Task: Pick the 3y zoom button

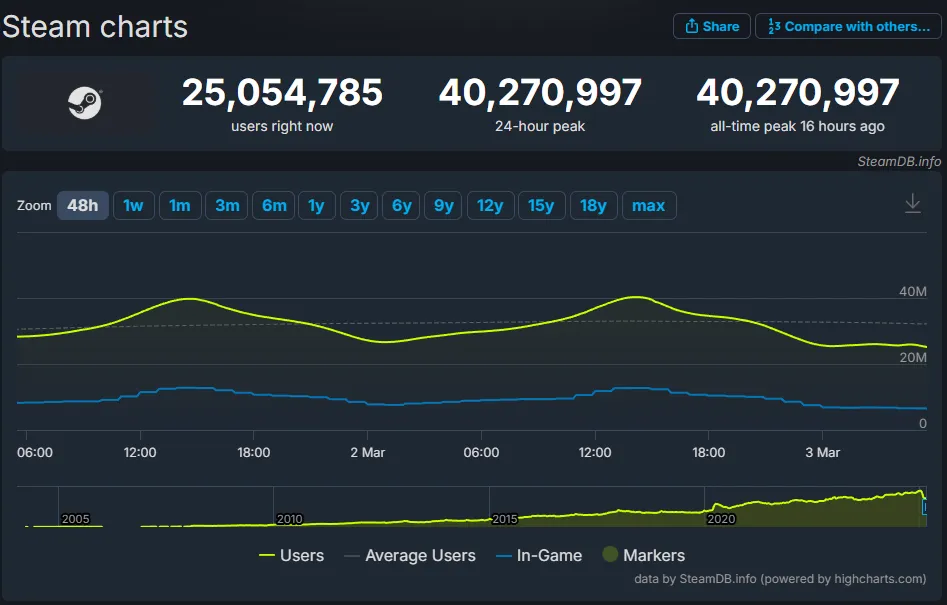Action: tap(359, 205)
